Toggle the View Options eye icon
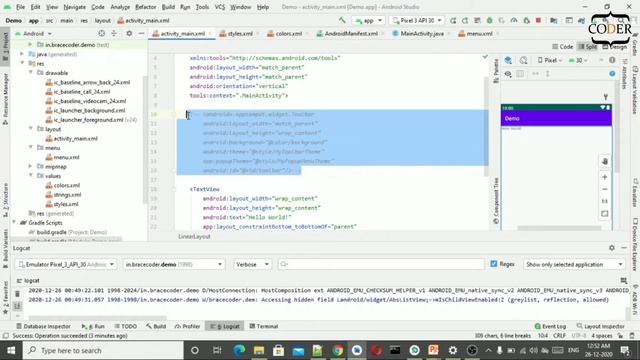This screenshot has width=640, height=360. [508, 74]
